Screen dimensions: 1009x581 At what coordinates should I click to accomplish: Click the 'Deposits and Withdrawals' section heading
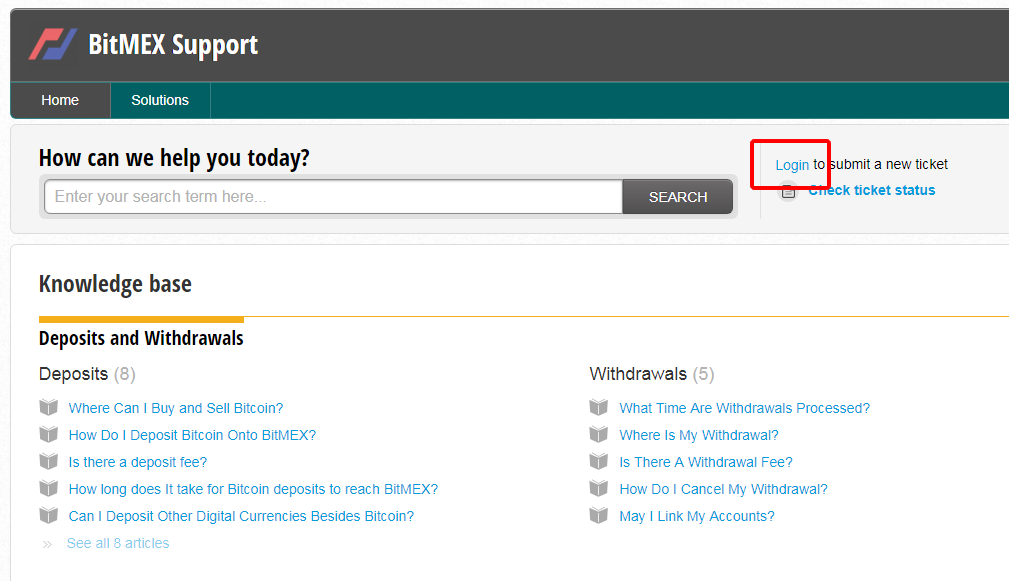(141, 338)
